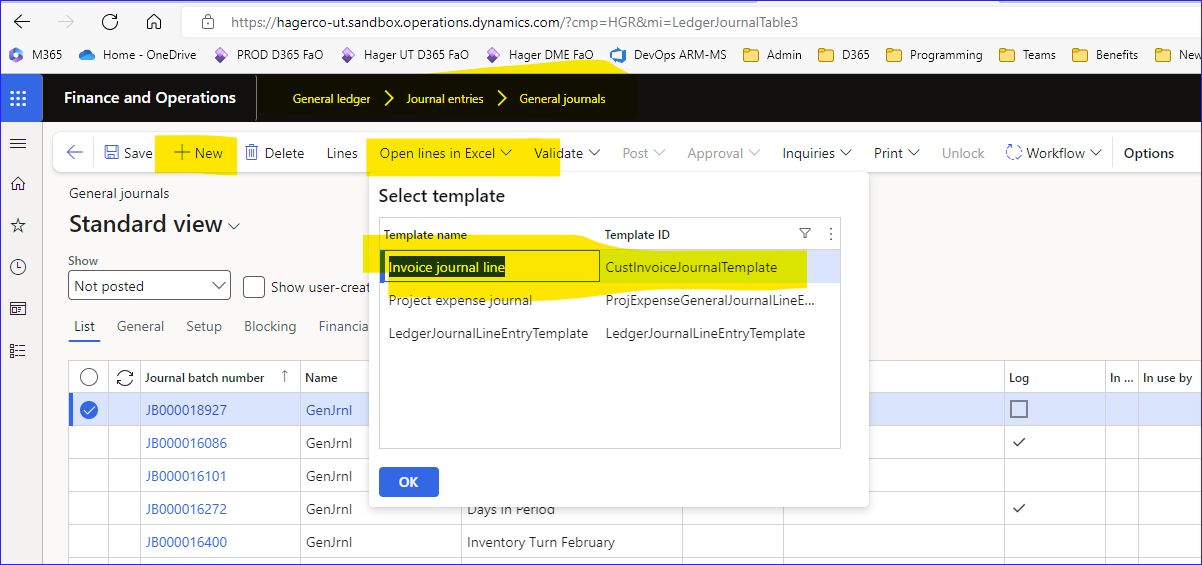1202x565 pixels.
Task: Toggle Log checkbox for JB000018927 row
Action: click(x=1019, y=409)
